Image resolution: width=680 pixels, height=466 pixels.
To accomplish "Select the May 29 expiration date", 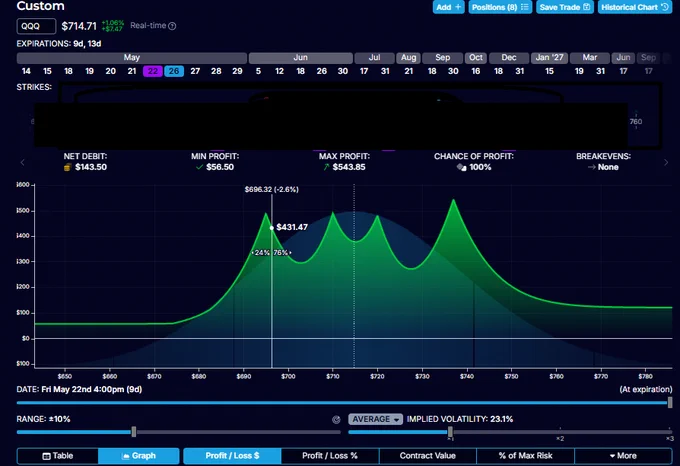I will [x=237, y=71].
